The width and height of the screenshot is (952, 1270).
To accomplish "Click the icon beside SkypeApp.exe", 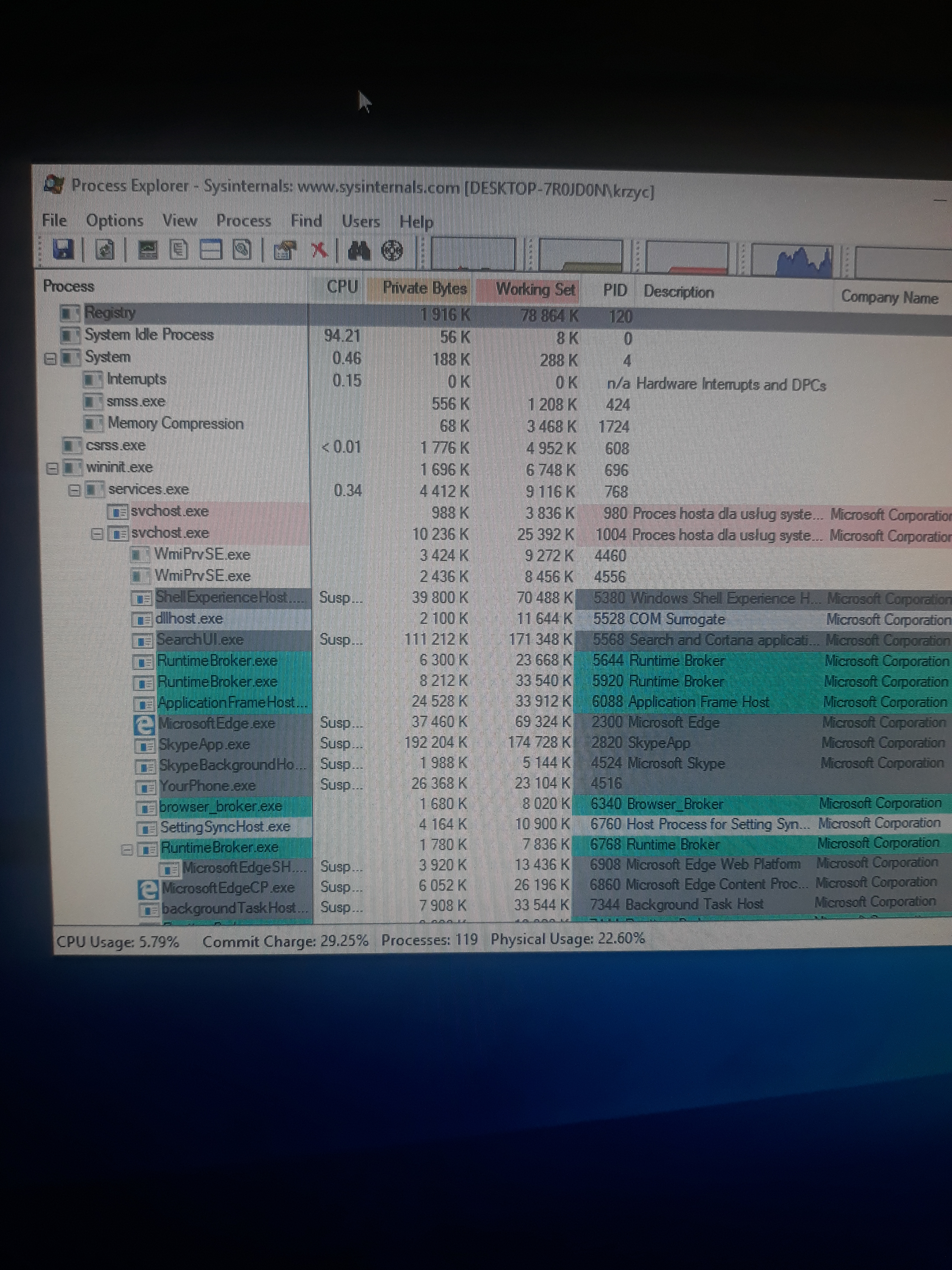I will [145, 745].
